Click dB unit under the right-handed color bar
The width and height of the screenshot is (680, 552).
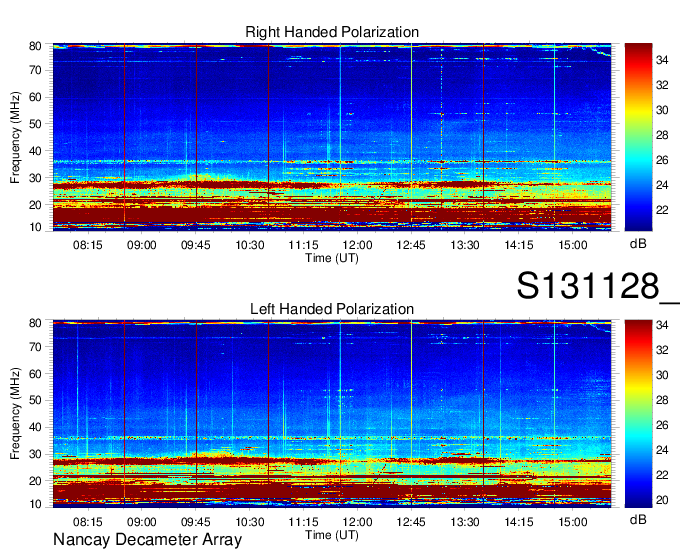point(638,244)
